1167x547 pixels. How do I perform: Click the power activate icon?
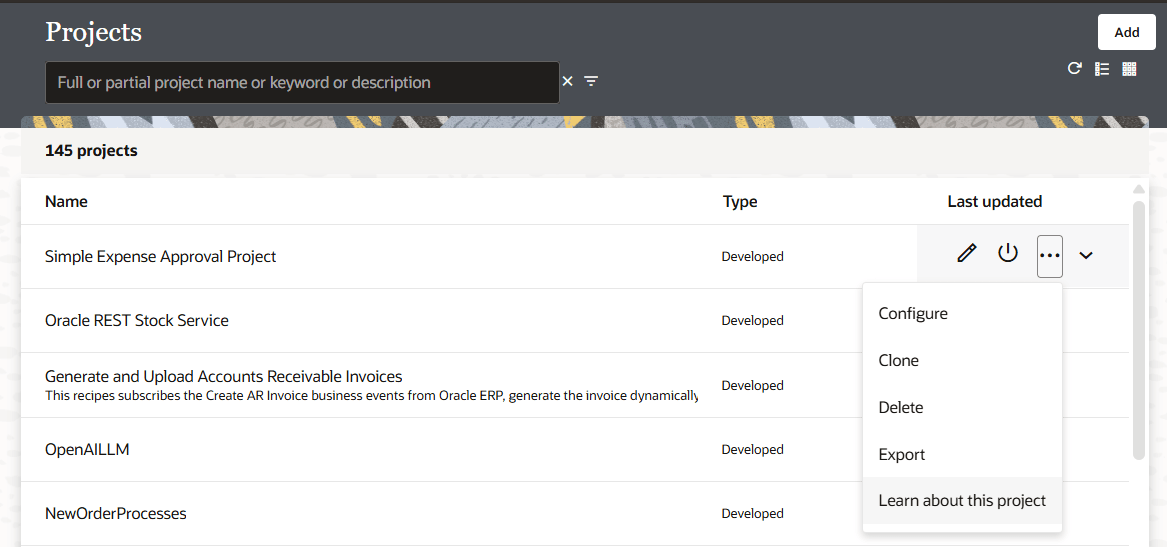coord(1008,254)
